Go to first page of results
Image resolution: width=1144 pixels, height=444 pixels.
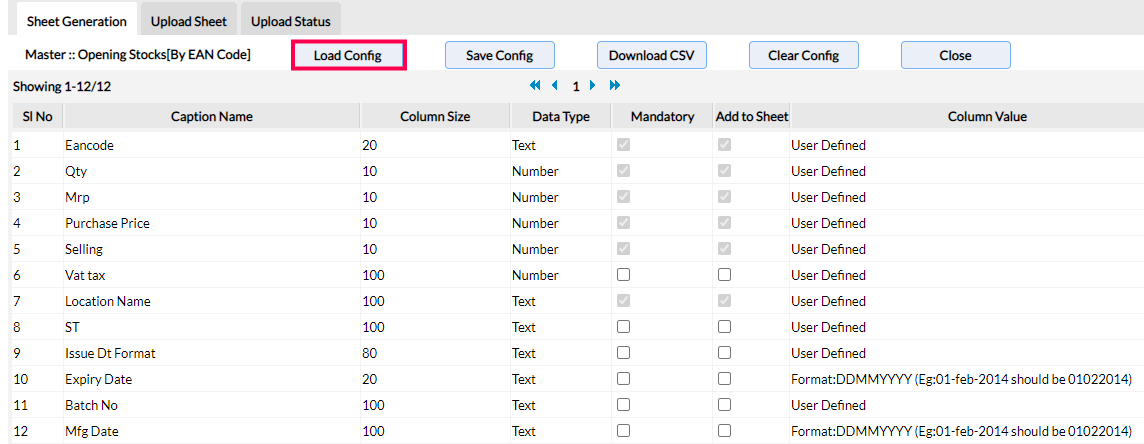tap(535, 86)
